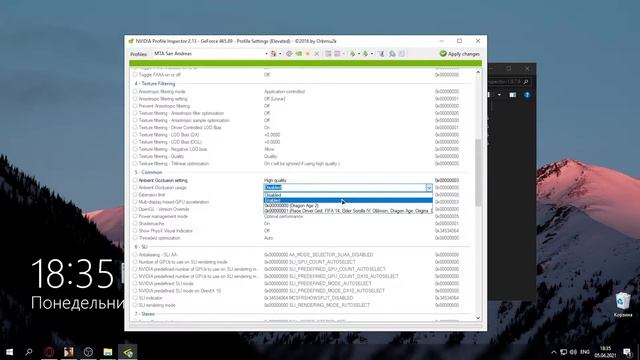This screenshot has width=640, height=360.
Task: Open File Explorer folder icon in taskbar
Action: (108, 351)
